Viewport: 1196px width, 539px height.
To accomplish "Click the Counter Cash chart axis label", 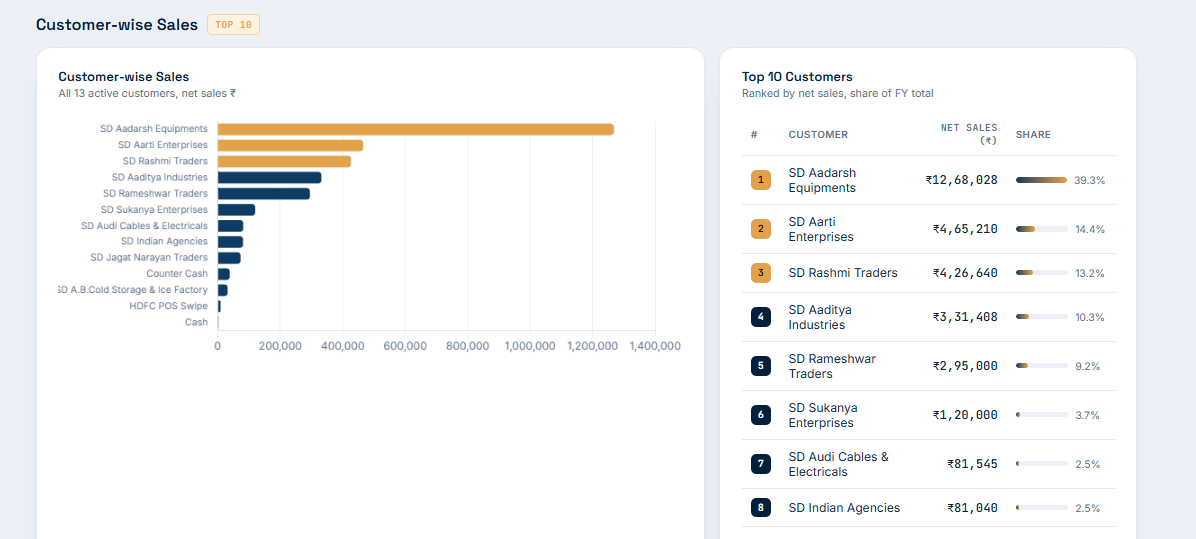I will [177, 274].
